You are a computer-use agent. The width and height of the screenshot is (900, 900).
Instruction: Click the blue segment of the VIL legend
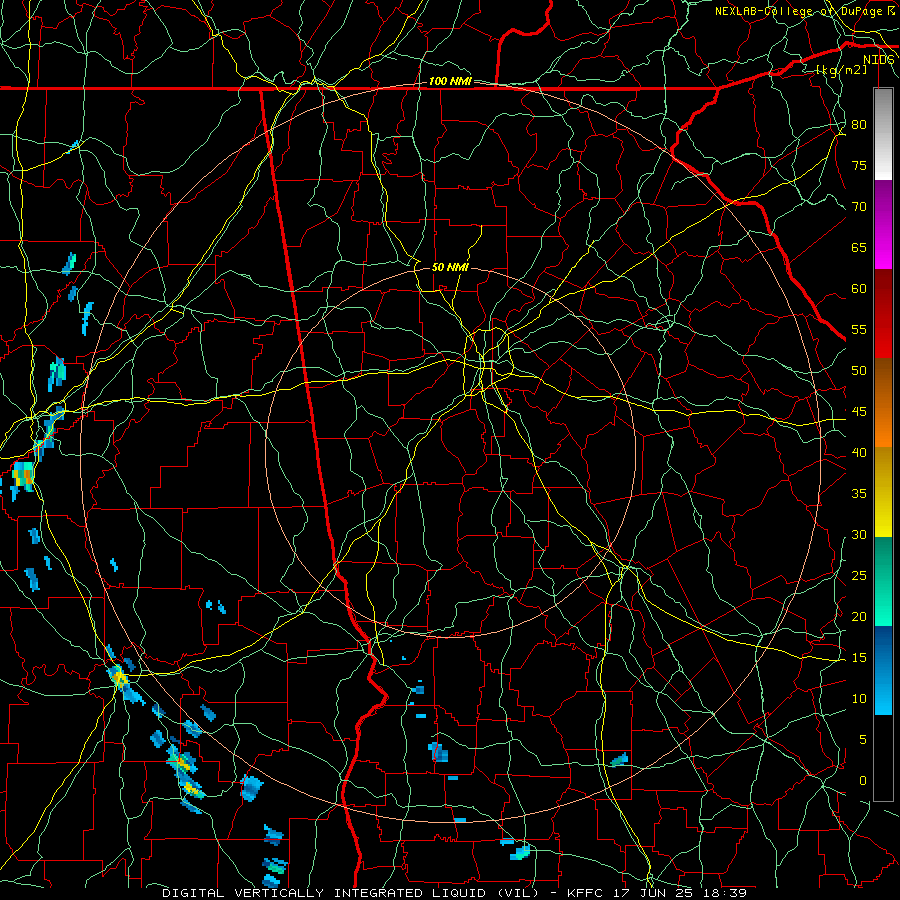(x=883, y=670)
